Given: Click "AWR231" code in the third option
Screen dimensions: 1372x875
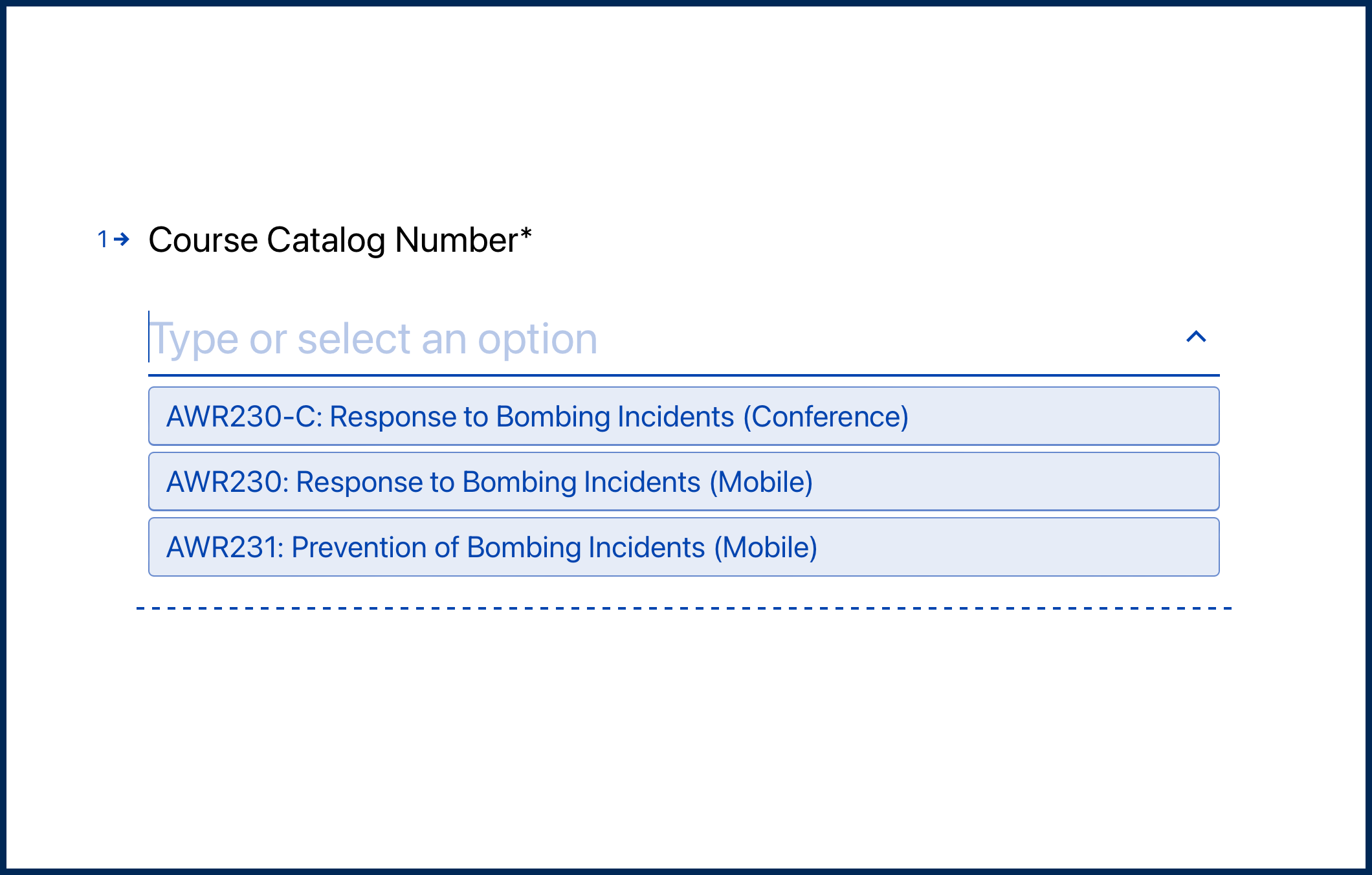Looking at the screenshot, I should 222,548.
